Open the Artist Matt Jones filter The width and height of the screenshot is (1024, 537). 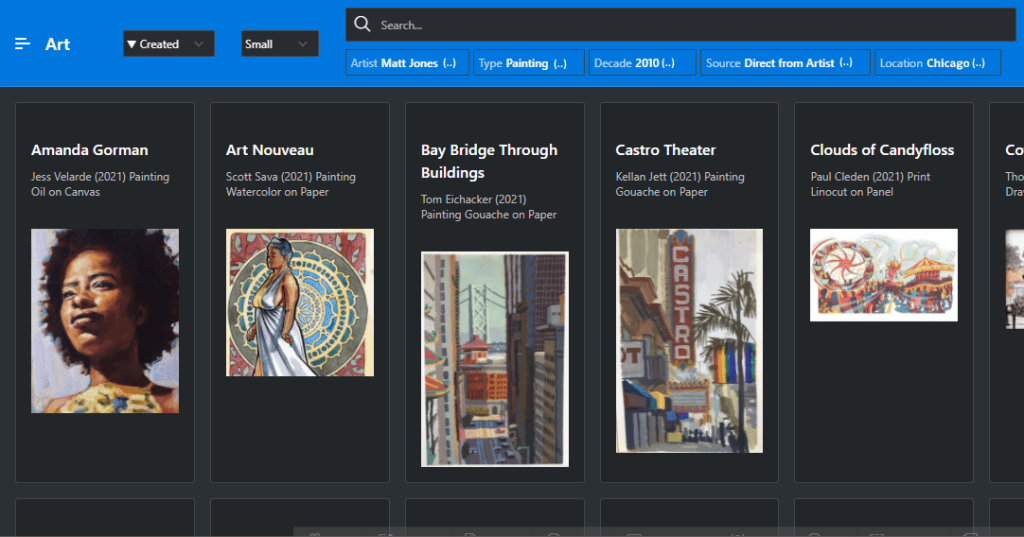tap(408, 63)
